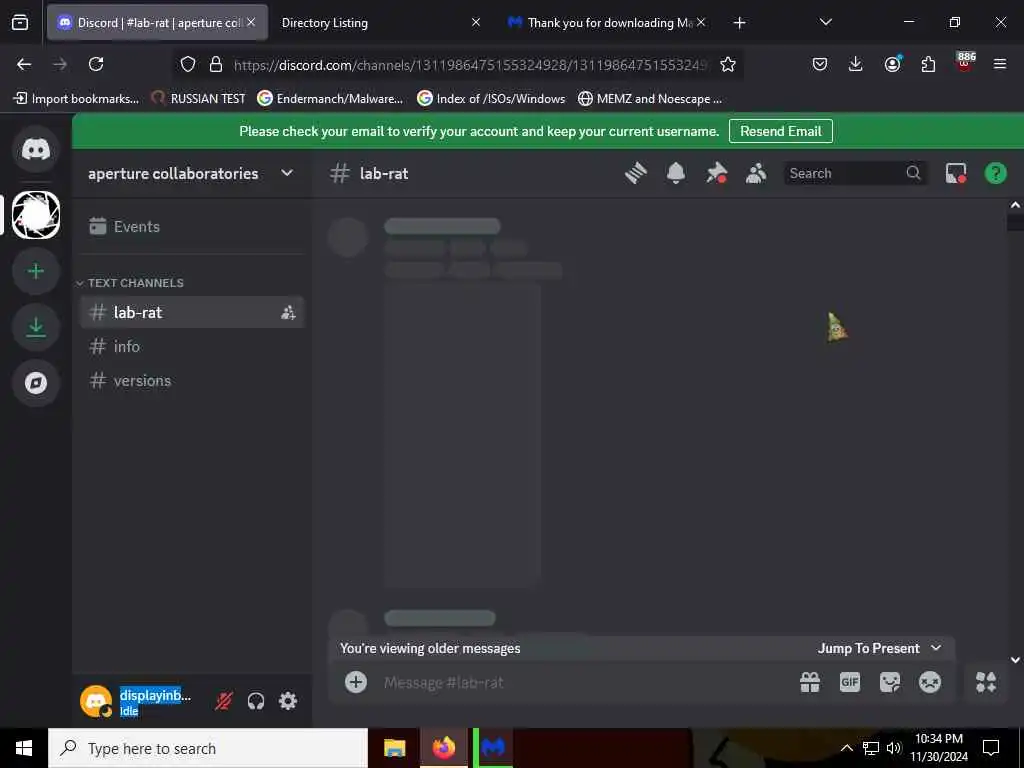Open Download Apps icon in server sidebar

point(36,327)
